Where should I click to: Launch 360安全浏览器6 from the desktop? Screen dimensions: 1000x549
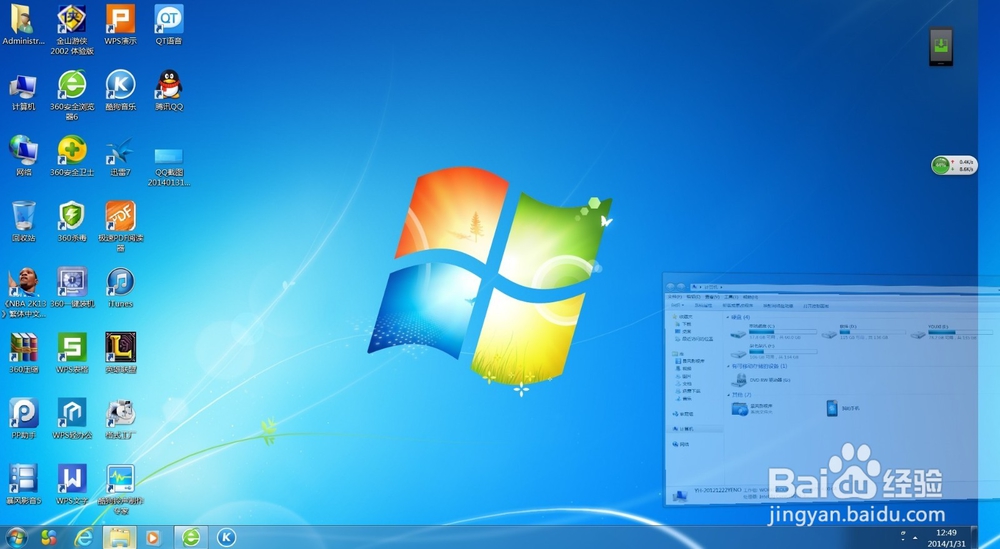click(72, 95)
